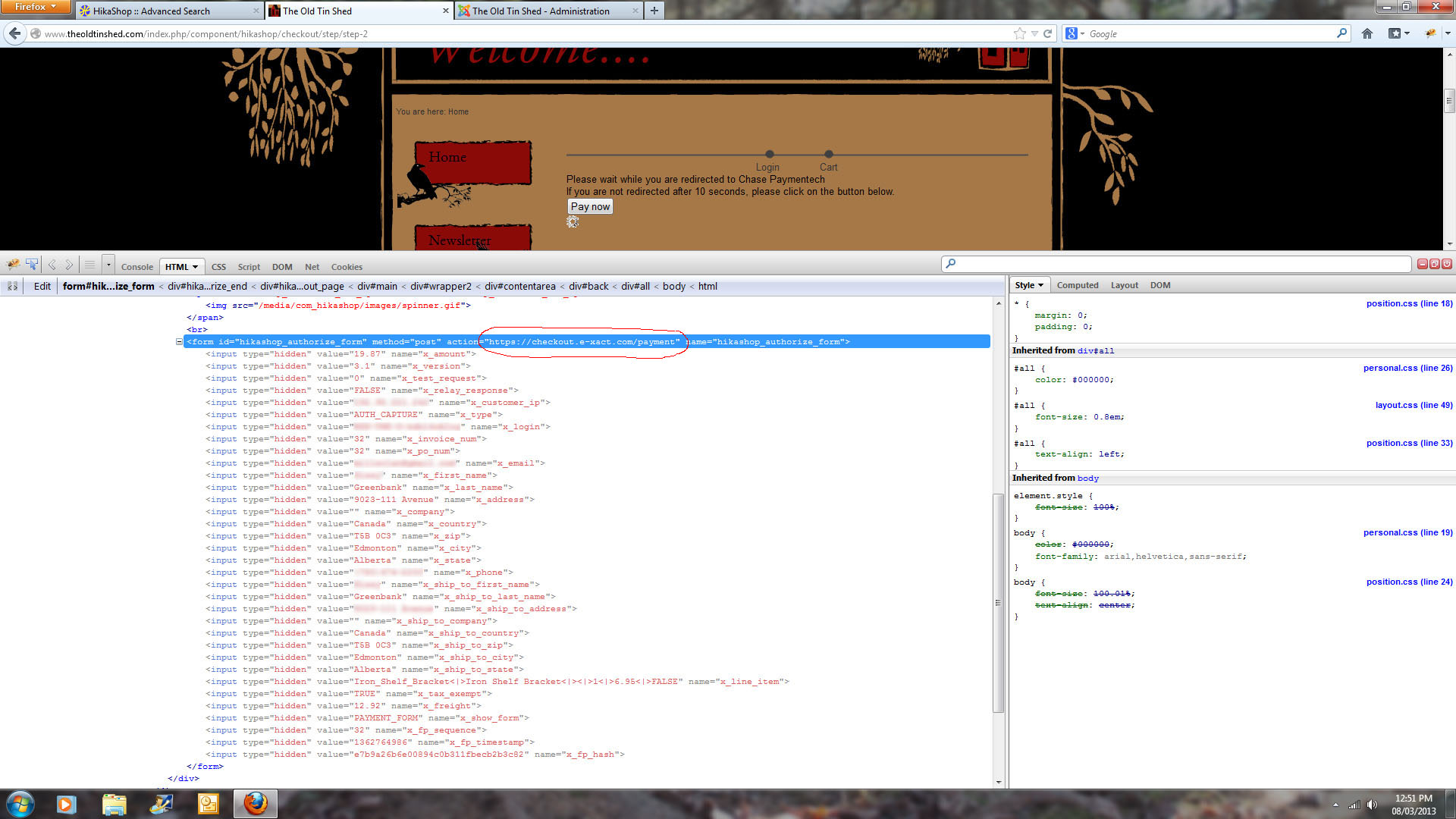The height and width of the screenshot is (819, 1456).
Task: Open the HTML tab dropdown arrow
Action: coord(196,267)
